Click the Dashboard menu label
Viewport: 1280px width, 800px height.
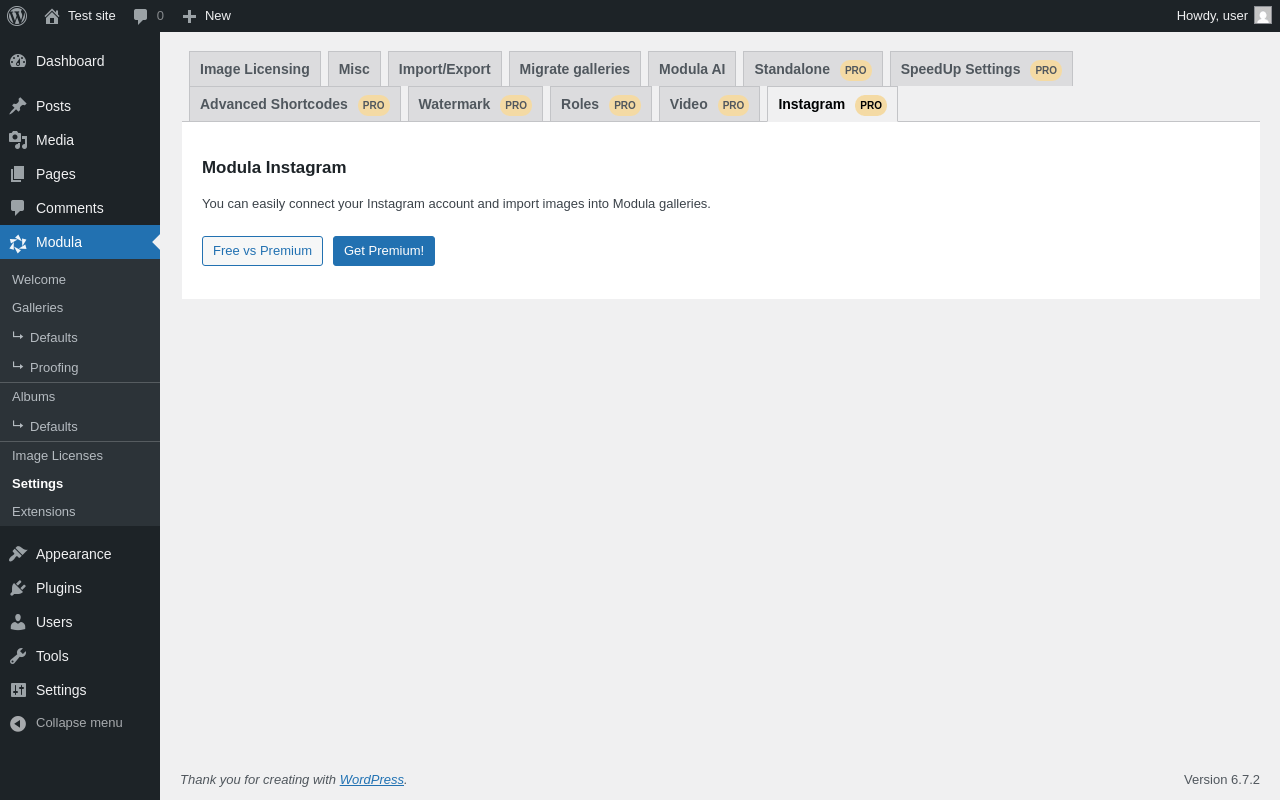[70, 61]
